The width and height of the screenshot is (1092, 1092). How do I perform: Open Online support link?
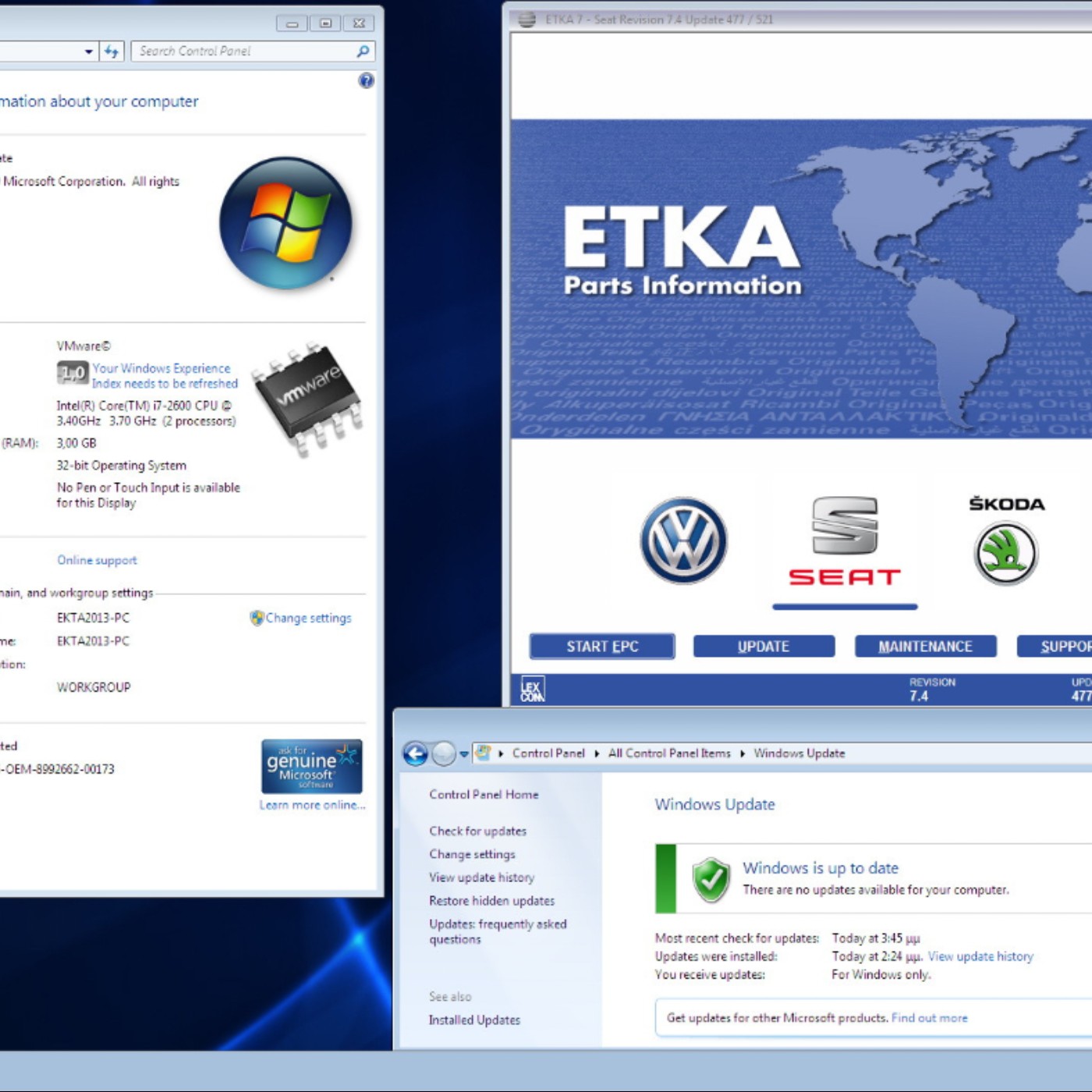(97, 560)
